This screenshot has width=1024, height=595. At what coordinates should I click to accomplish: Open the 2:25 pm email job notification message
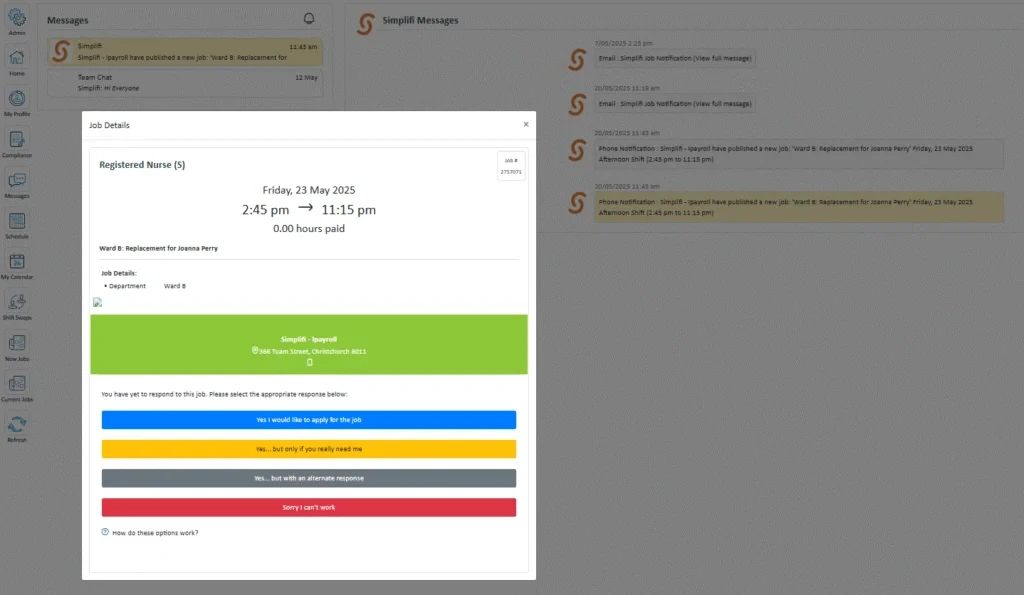click(675, 58)
